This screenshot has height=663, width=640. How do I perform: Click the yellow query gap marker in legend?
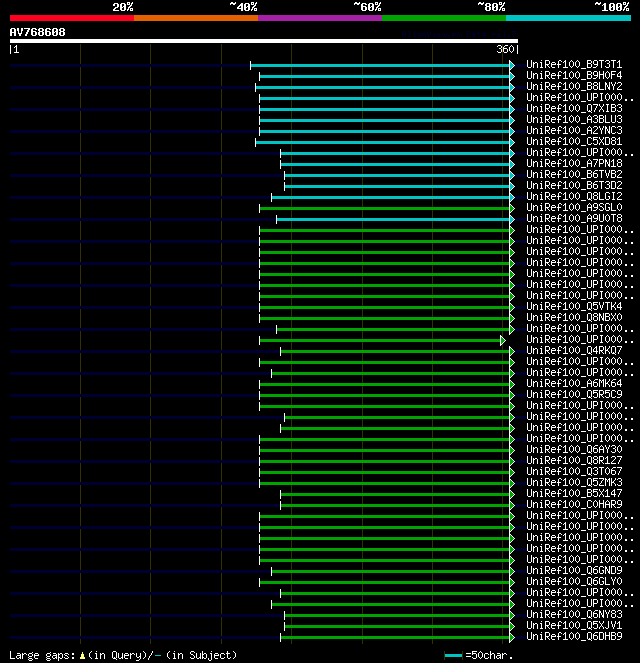(x=82, y=656)
